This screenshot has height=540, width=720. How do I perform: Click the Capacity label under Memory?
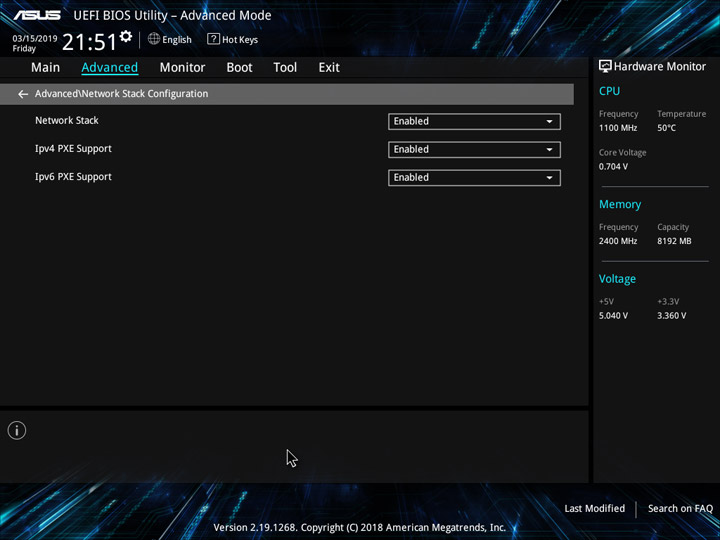point(673,227)
